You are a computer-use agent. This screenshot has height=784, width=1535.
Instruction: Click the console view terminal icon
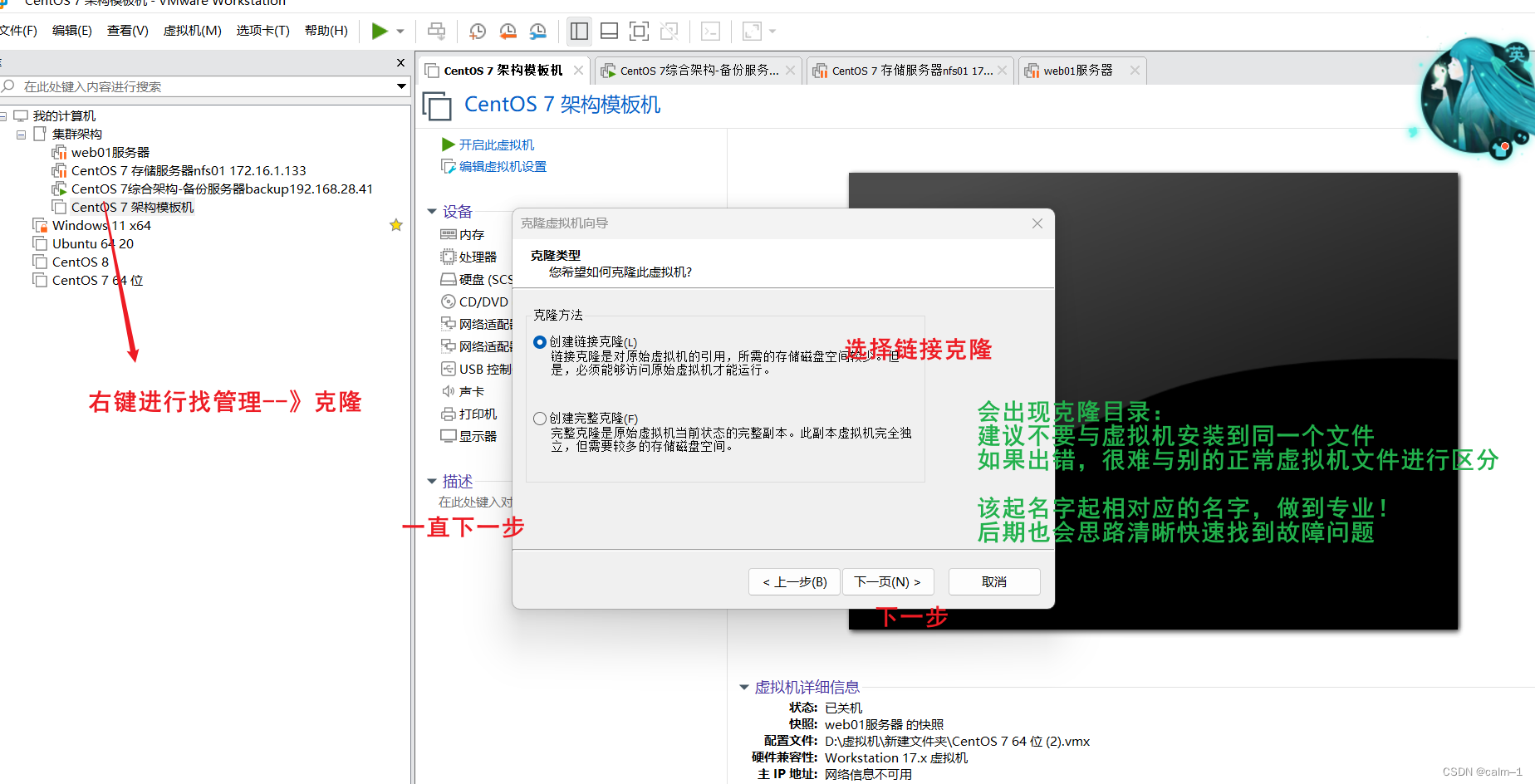tap(711, 32)
